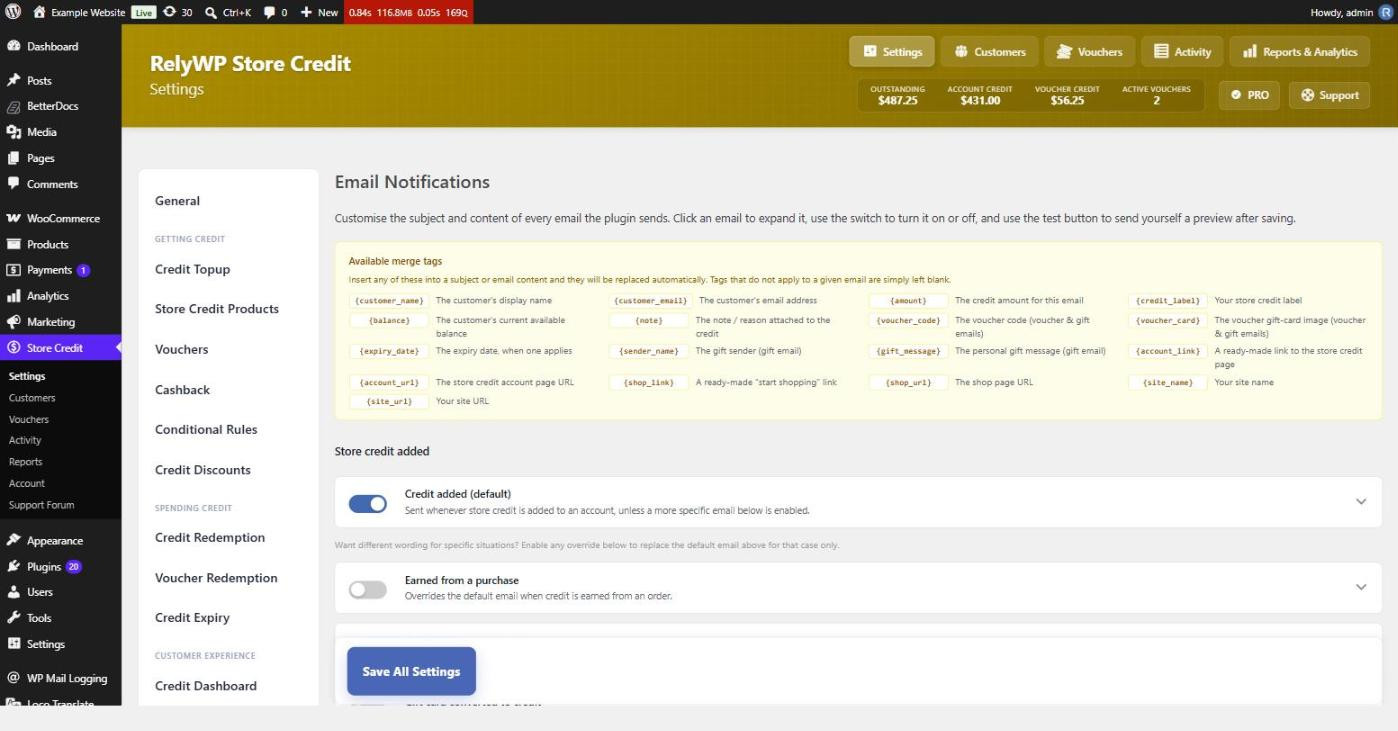This screenshot has height=731, width=1398.
Task: Click the {site_url} merge tag
Action: click(389, 401)
